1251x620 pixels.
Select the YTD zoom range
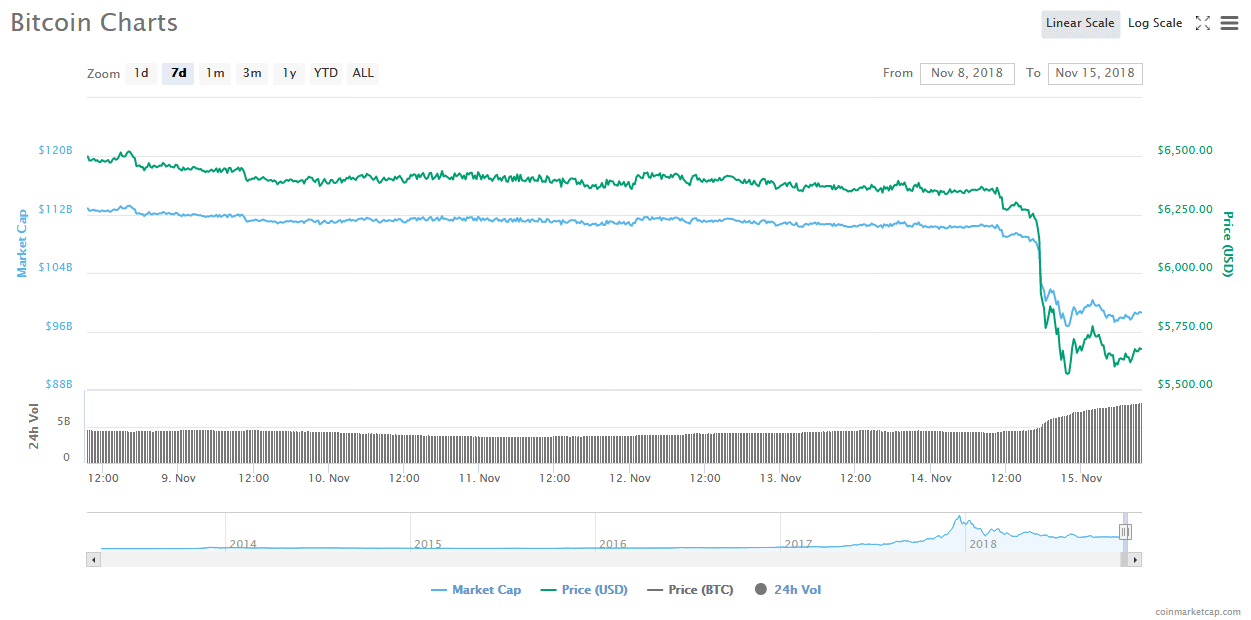(x=326, y=73)
